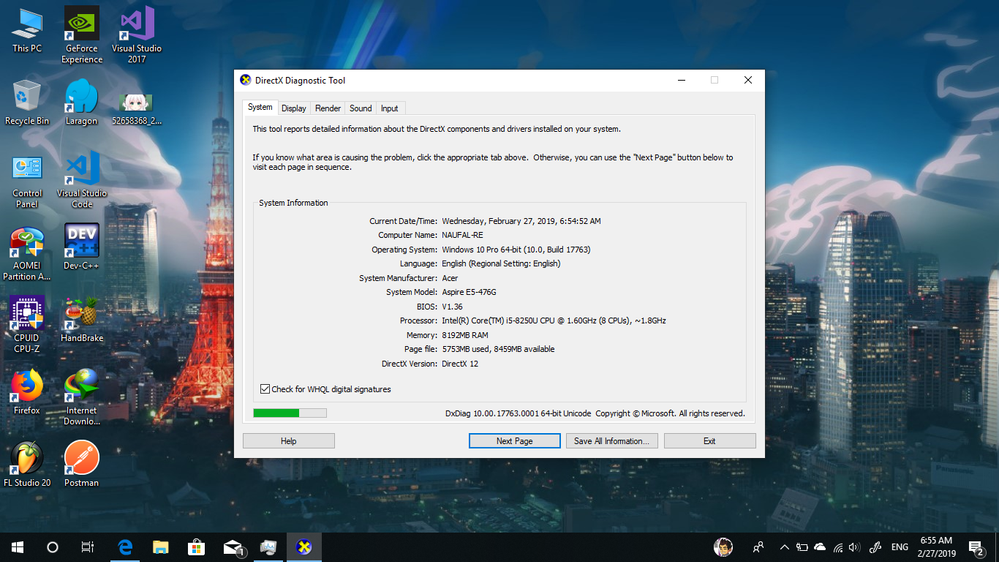The height and width of the screenshot is (562, 999).
Task: Launch Internet Download Manager shortcut
Action: [82, 398]
